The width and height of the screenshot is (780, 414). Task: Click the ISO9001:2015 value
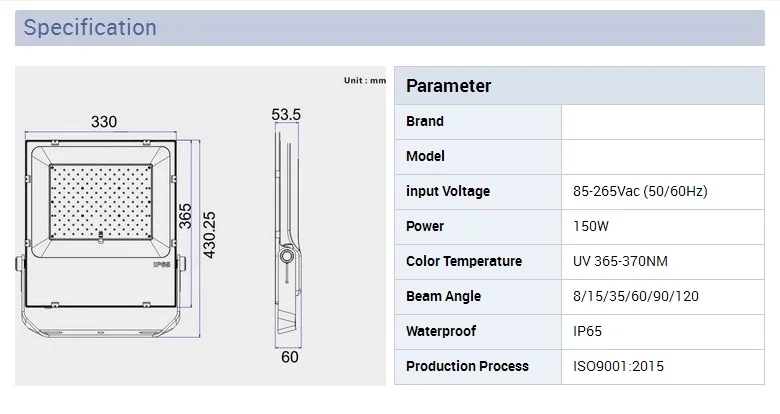coord(618,366)
